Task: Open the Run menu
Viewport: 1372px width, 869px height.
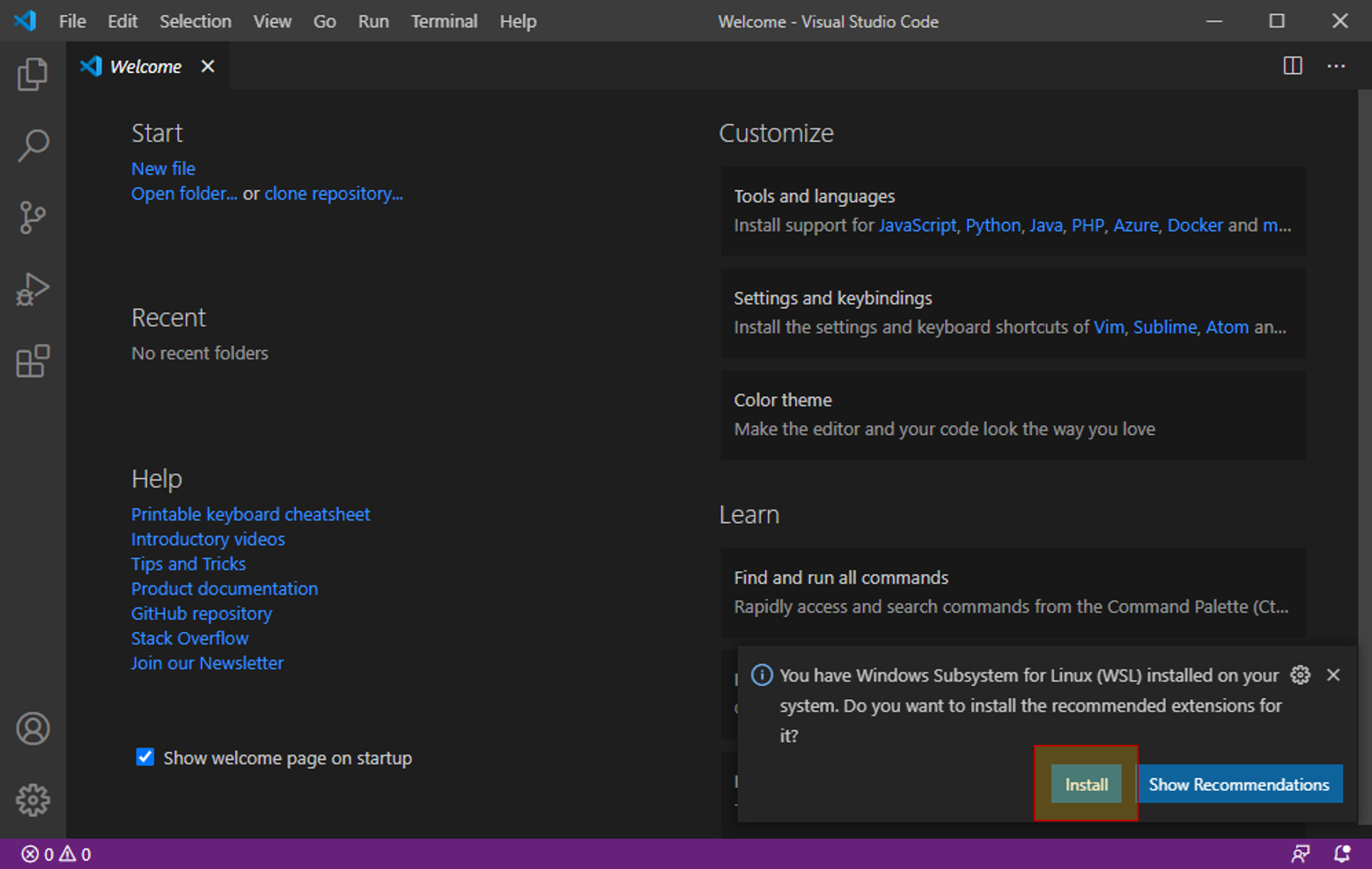Action: [x=373, y=21]
